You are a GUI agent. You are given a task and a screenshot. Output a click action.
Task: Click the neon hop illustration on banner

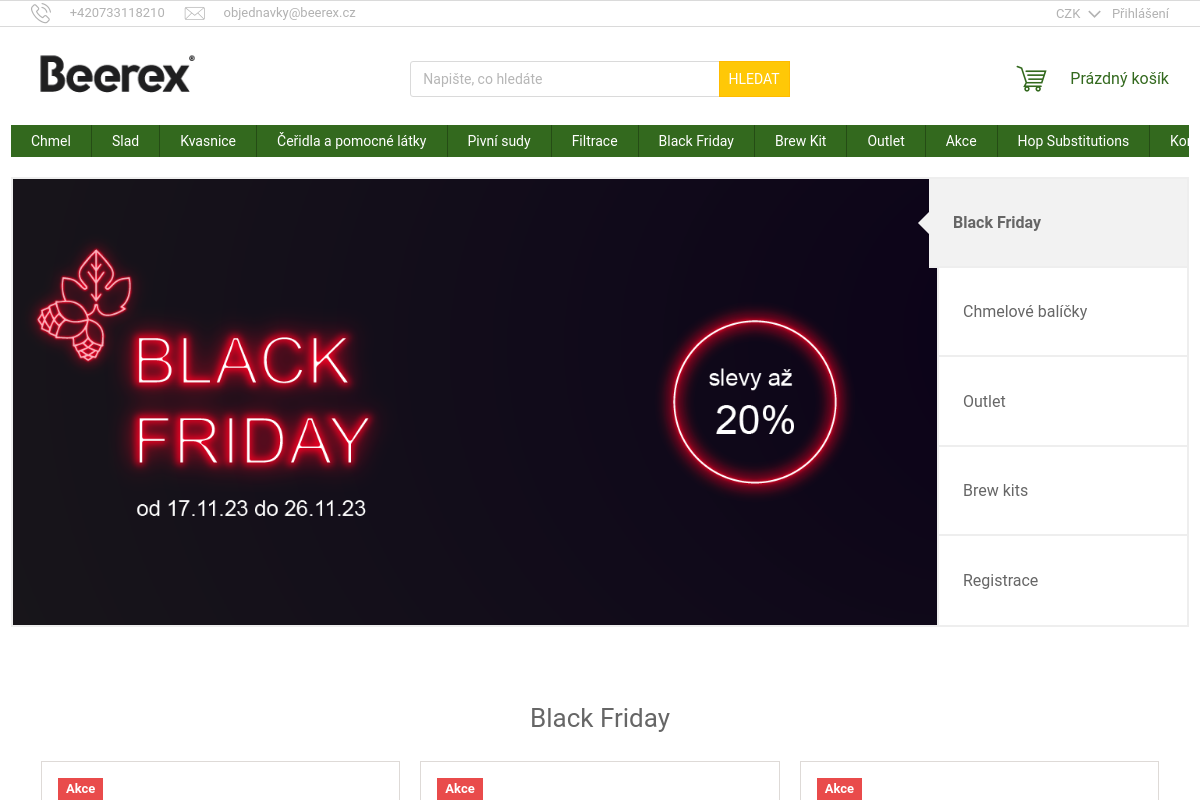point(84,304)
